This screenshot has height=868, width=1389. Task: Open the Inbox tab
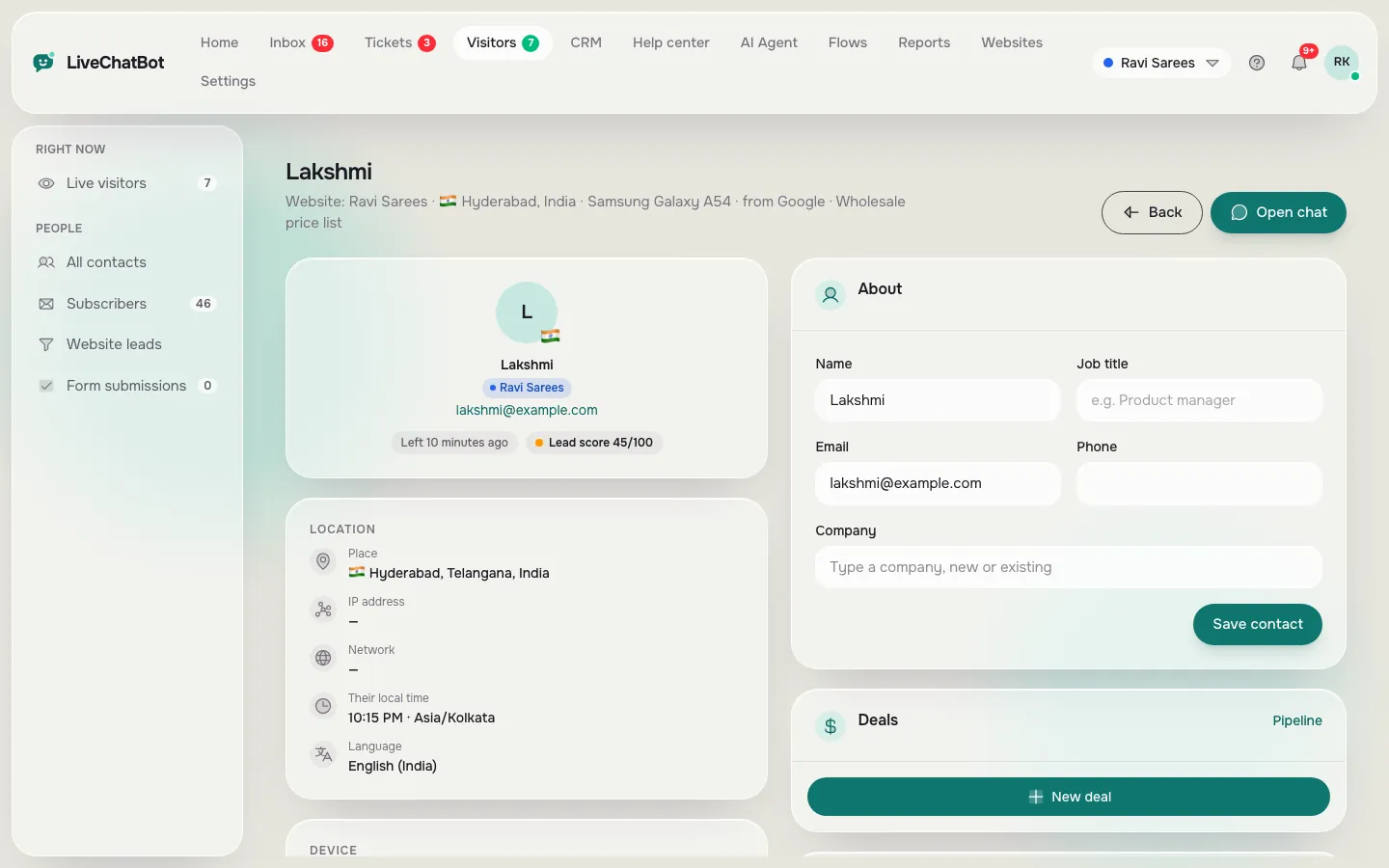point(301,42)
